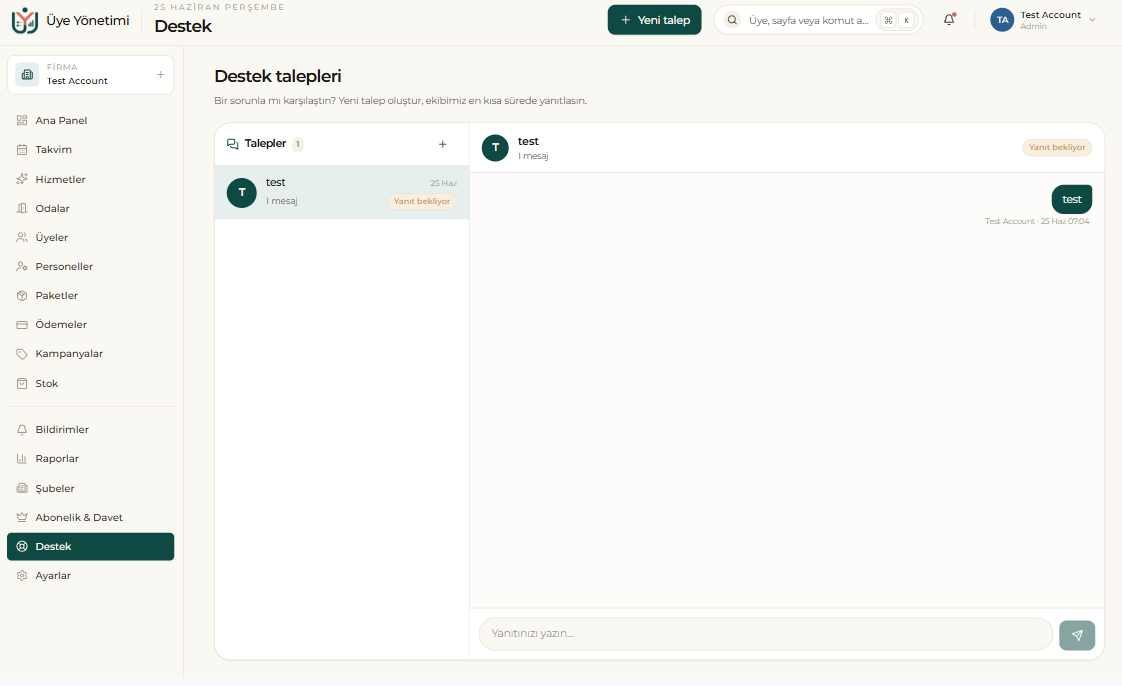Expand the Test Account user dropdown
This screenshot has height=686, width=1122.
pyautogui.click(x=1043, y=20)
